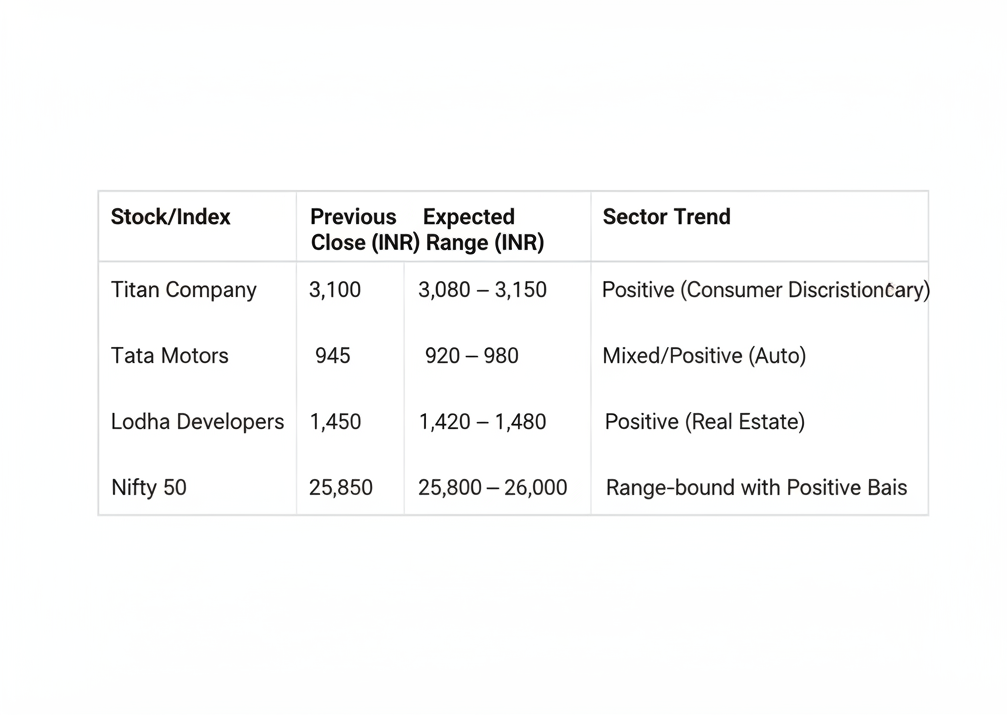
Task: Select the Range-bound with Positive Bias cell
Action: (756, 488)
